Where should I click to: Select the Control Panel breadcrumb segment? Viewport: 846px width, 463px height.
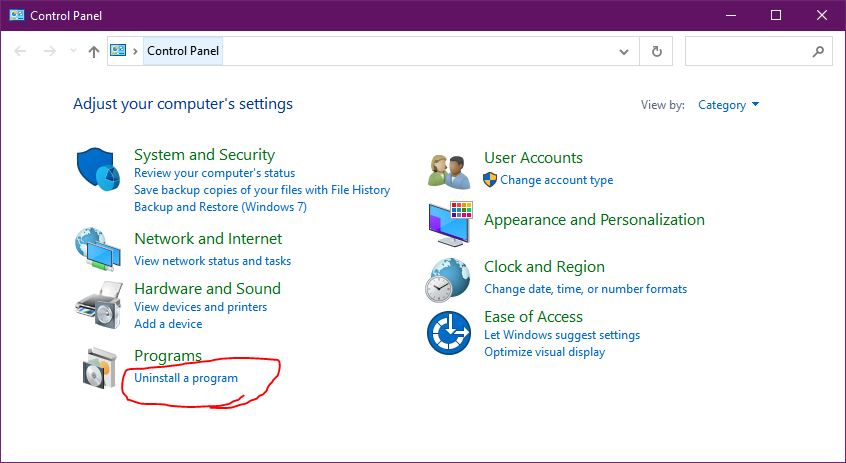click(x=183, y=51)
